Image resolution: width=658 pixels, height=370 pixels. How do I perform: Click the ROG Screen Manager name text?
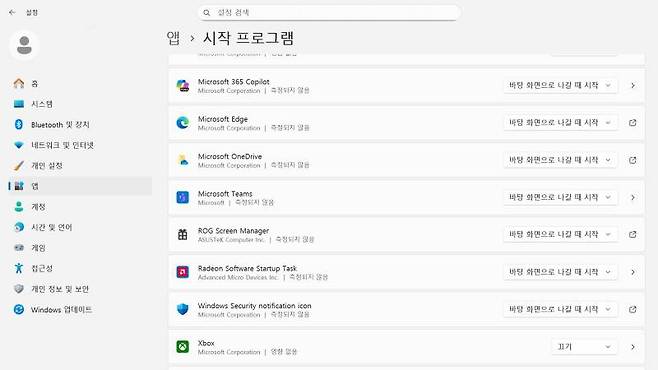pos(233,231)
